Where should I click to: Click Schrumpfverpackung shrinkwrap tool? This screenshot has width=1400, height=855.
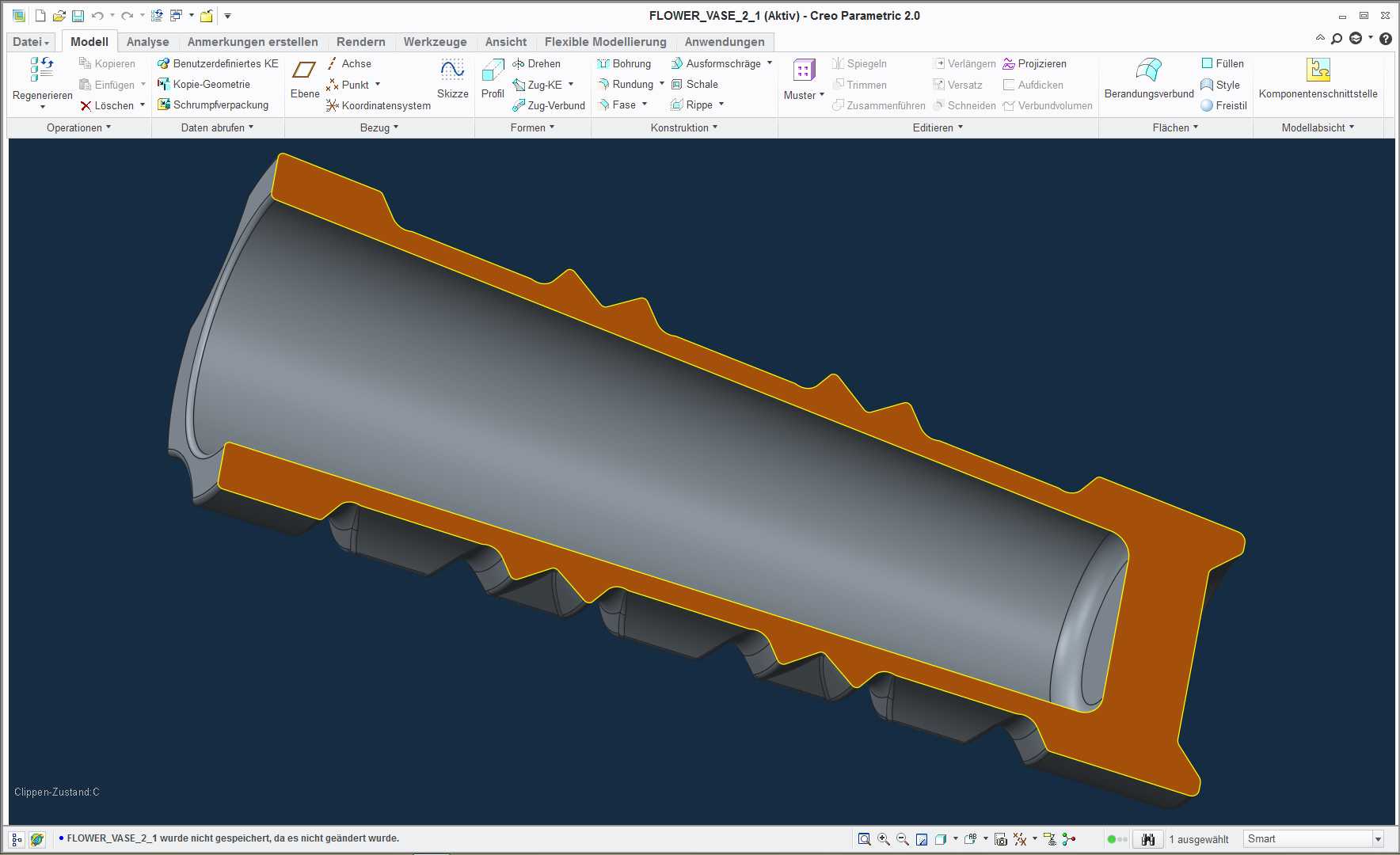tap(213, 104)
